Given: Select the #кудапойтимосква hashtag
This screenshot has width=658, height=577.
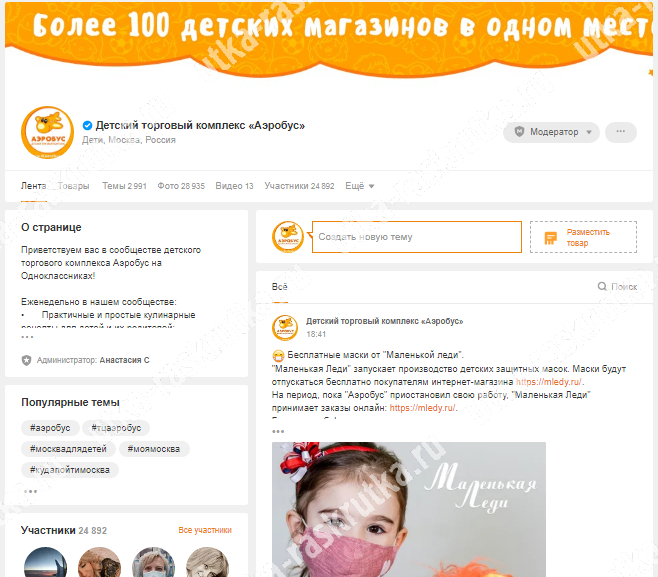Looking at the screenshot, I should point(70,470).
